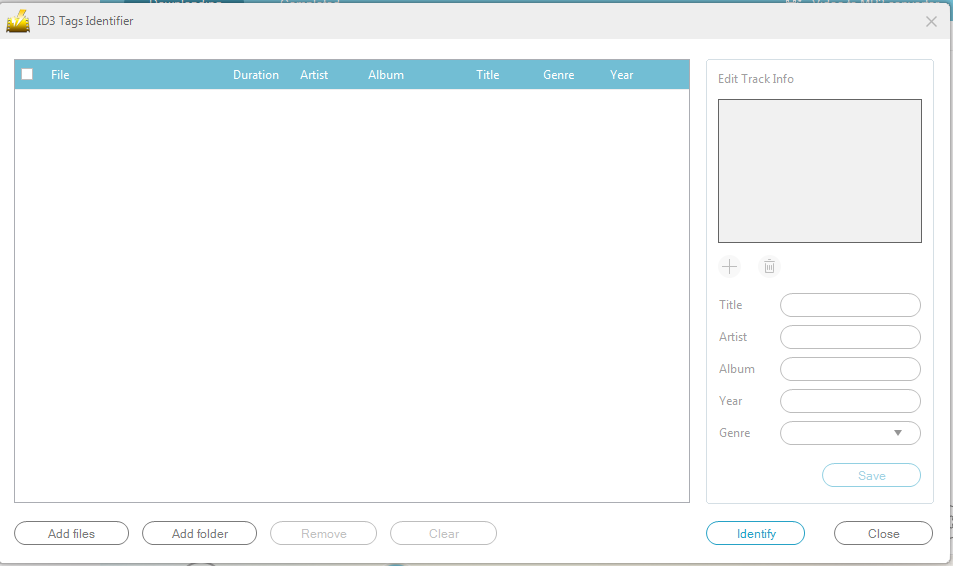Click the delete cover art trash icon
The image size is (954, 566).
[x=769, y=267]
